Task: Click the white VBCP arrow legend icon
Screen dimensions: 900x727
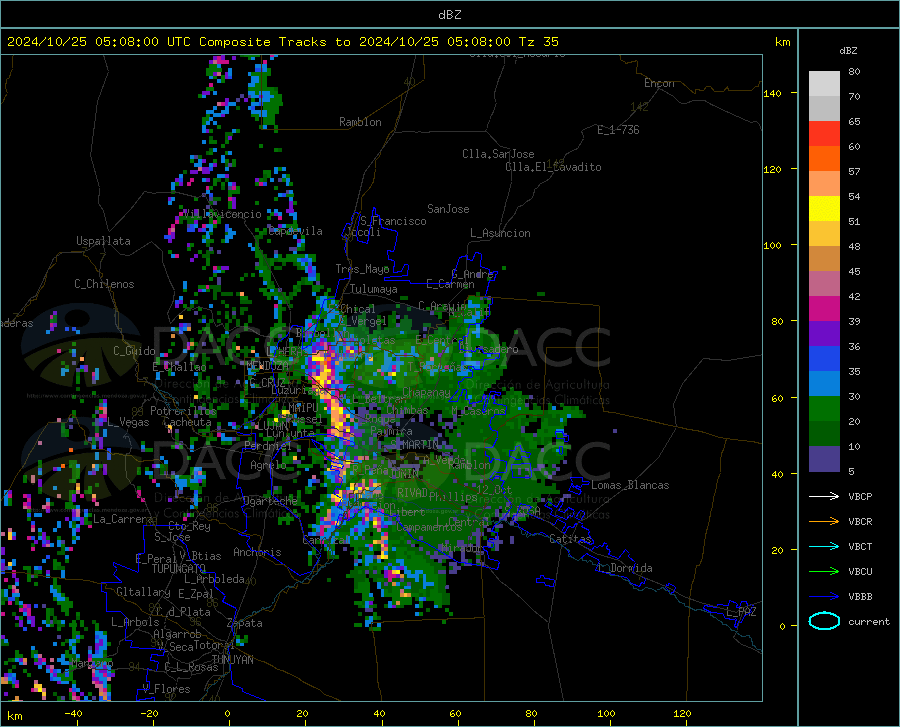Action: [824, 496]
